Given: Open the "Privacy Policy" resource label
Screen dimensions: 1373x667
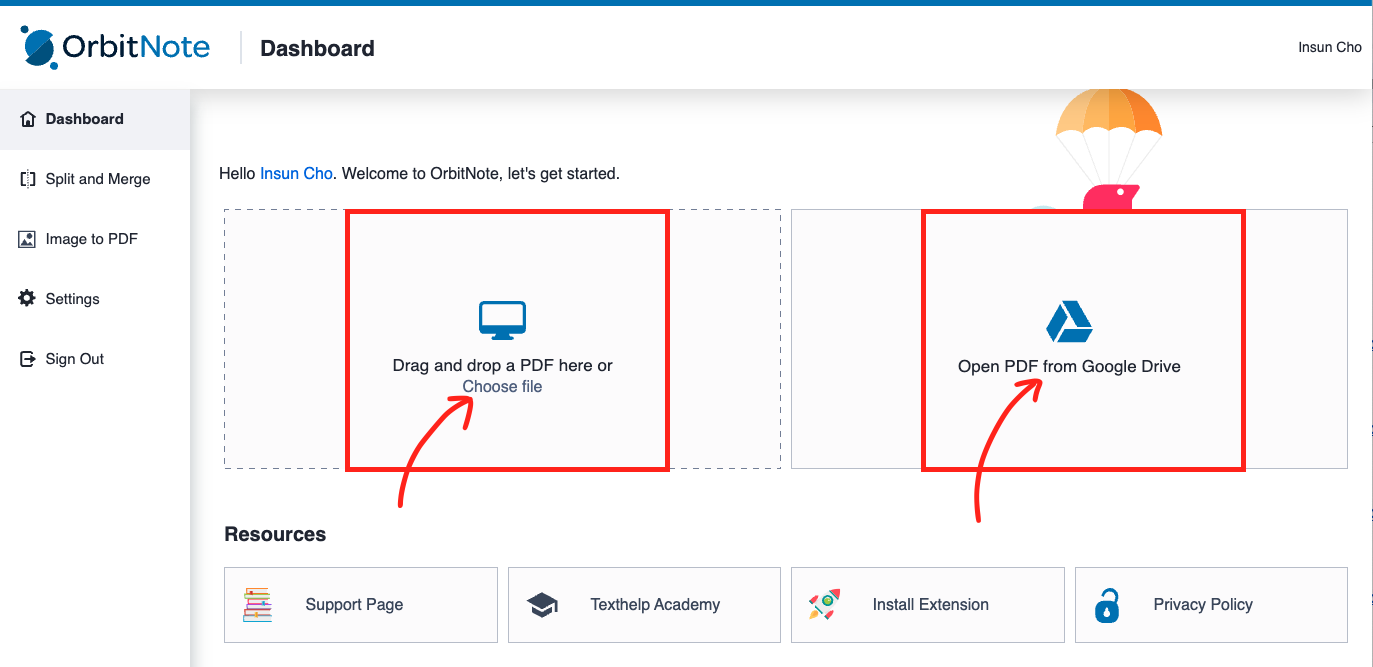Looking at the screenshot, I should coord(1203,605).
